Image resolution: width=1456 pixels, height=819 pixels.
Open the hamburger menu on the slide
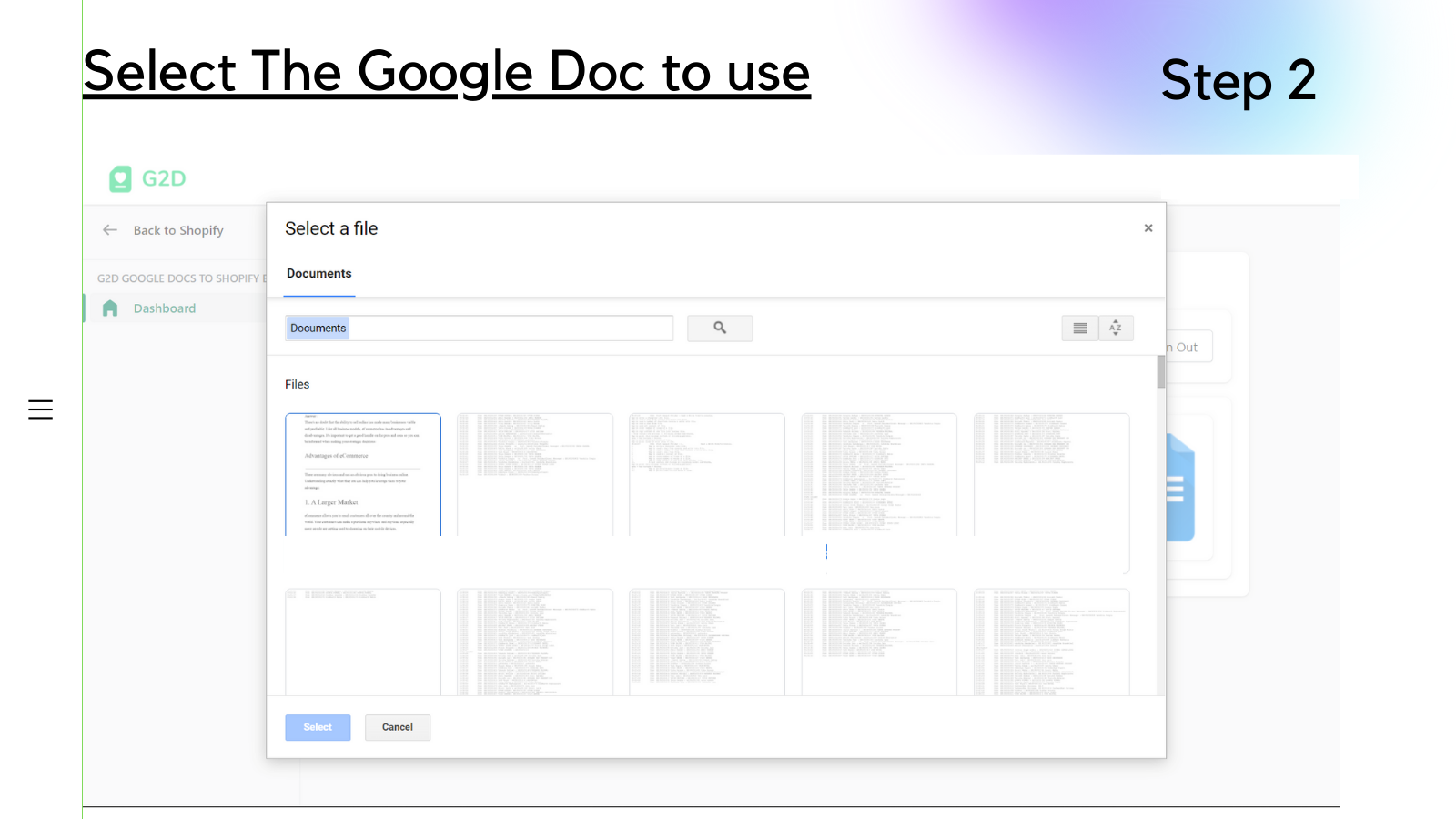click(x=40, y=409)
